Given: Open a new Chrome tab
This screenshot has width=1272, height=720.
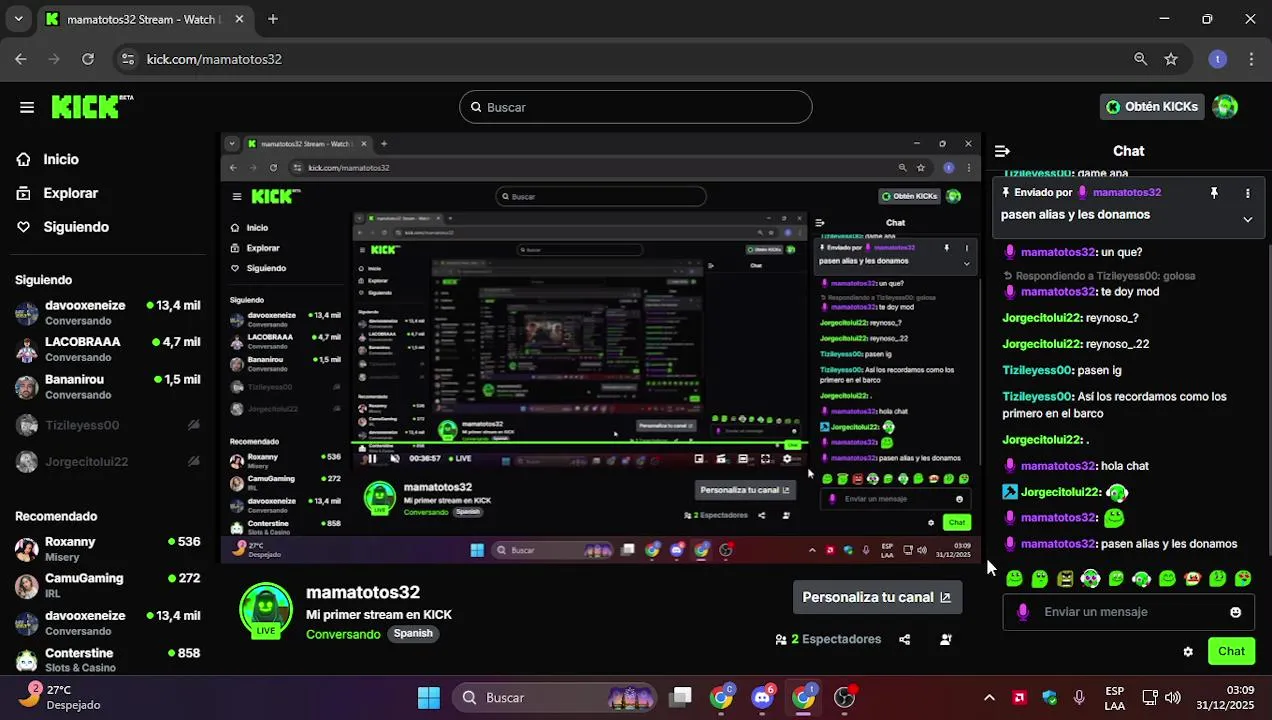Looking at the screenshot, I should point(273,19).
